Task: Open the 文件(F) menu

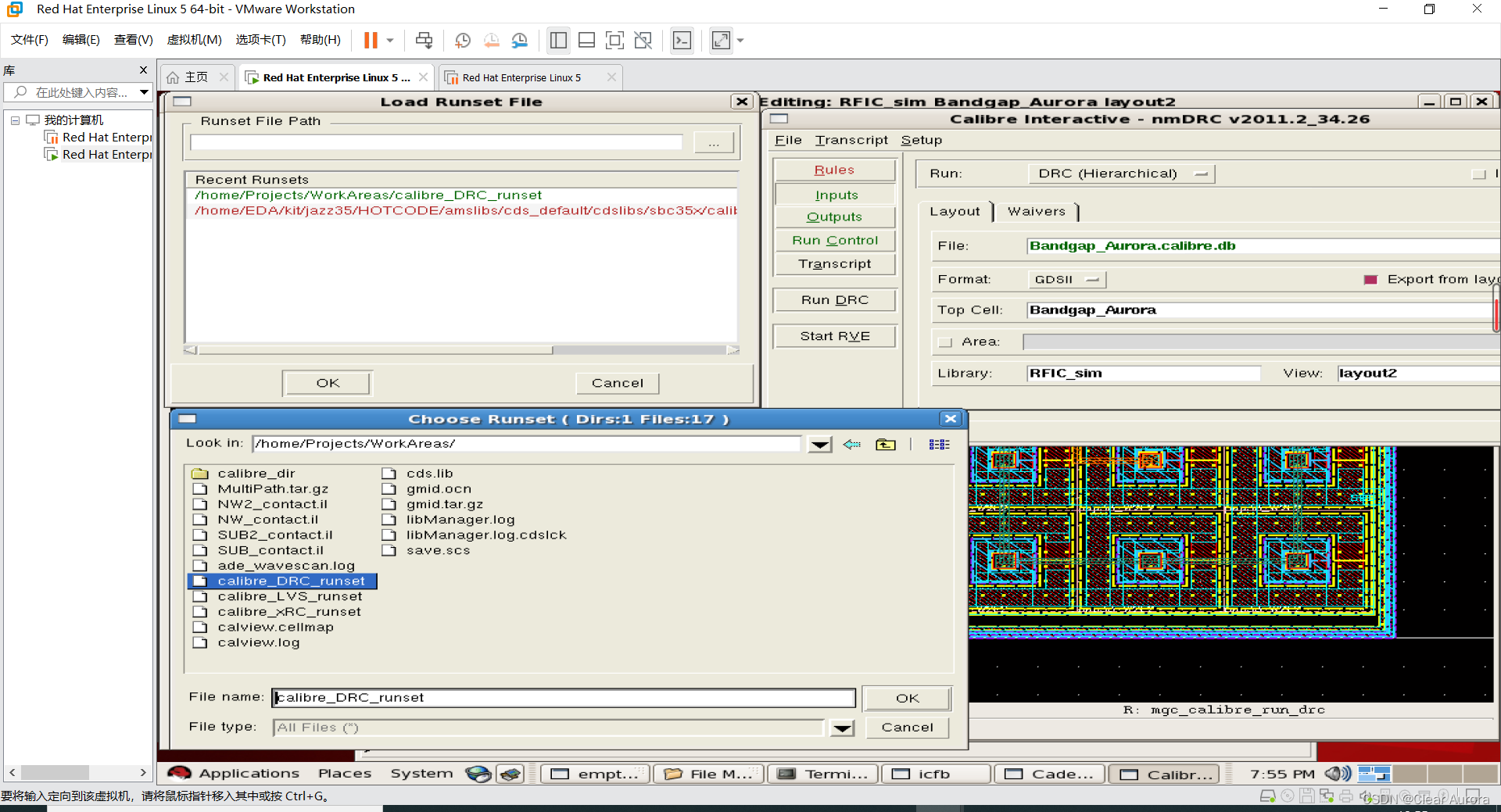Action: click(30, 40)
